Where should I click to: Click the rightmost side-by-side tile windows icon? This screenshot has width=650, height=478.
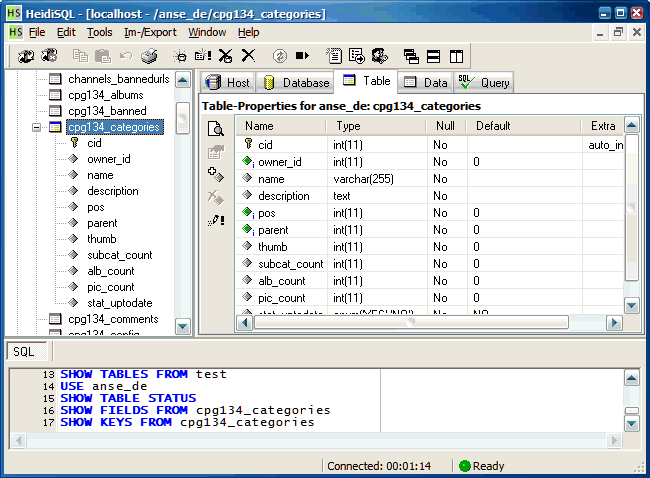point(456,56)
